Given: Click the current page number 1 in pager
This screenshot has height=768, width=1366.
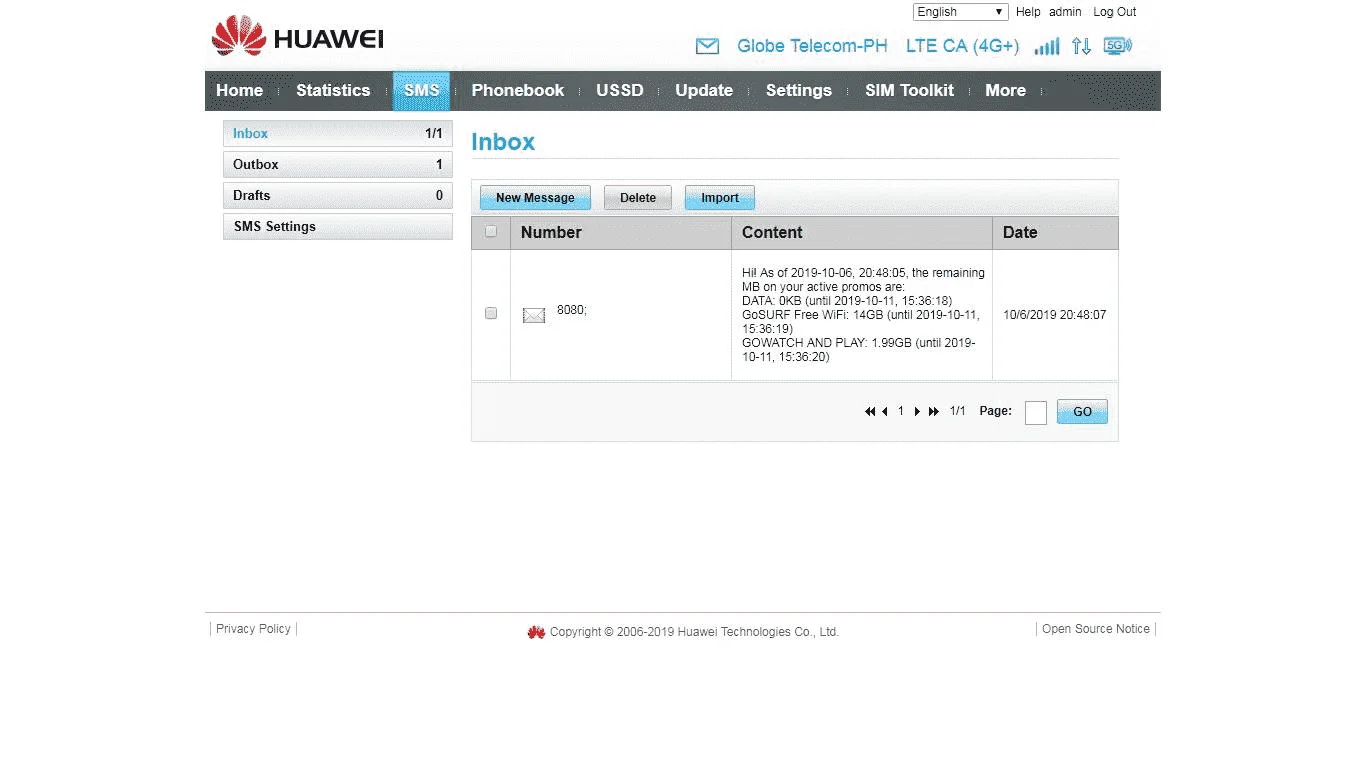Looking at the screenshot, I should [901, 411].
